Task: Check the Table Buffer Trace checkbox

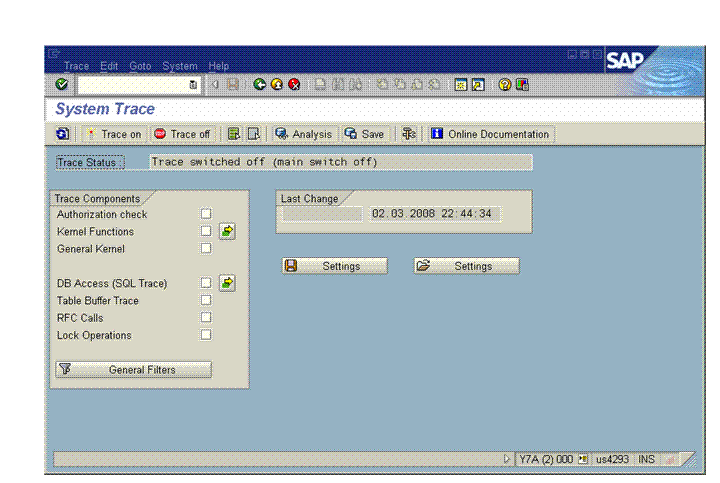Action: coord(206,300)
